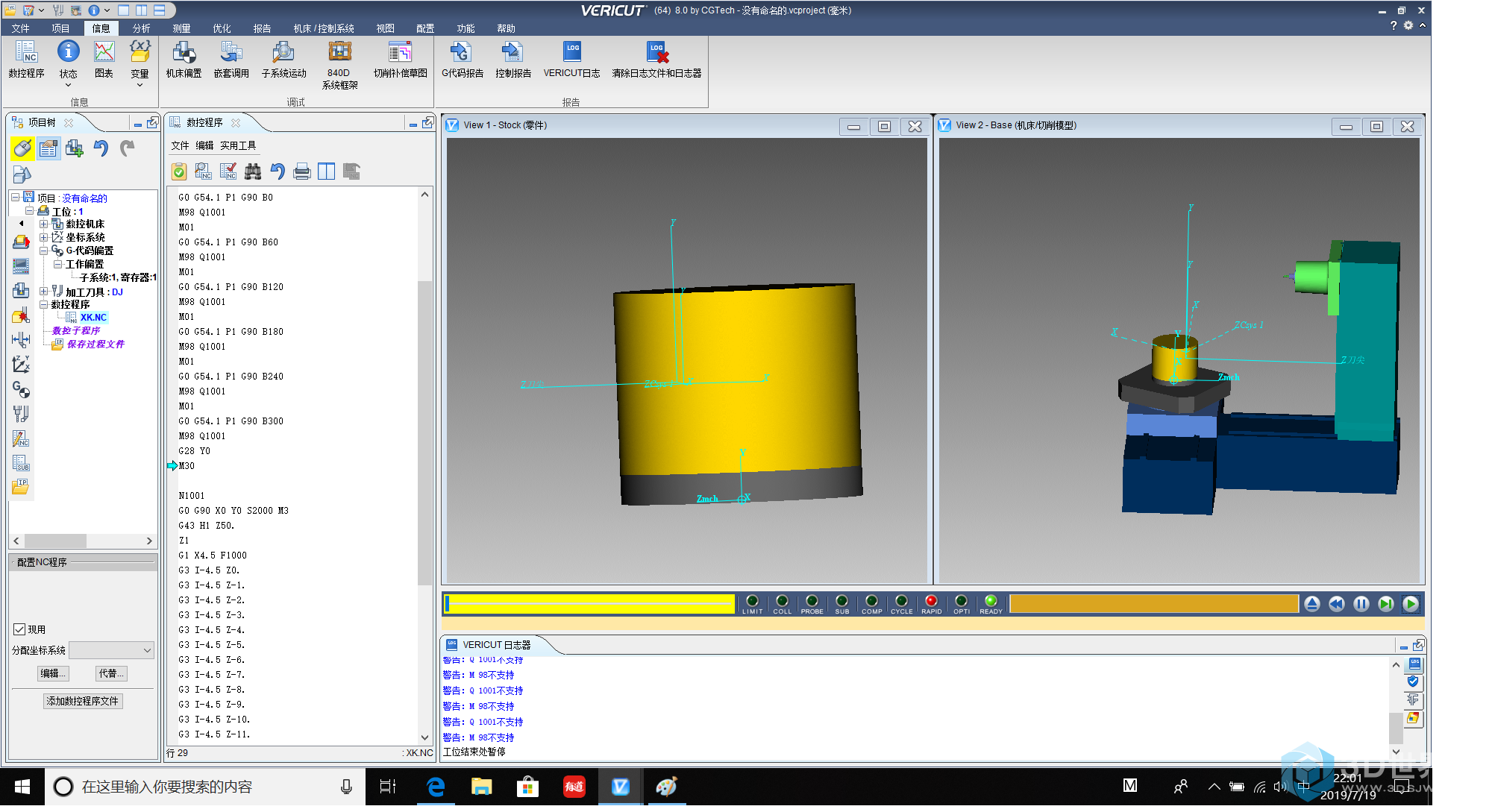1492x812 pixels.
Task: Toggle the OPTI indicator light
Action: coord(961,601)
